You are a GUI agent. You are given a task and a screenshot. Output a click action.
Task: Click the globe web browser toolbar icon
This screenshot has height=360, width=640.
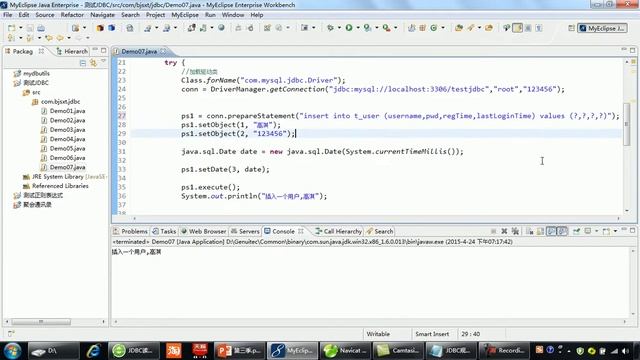221,28
